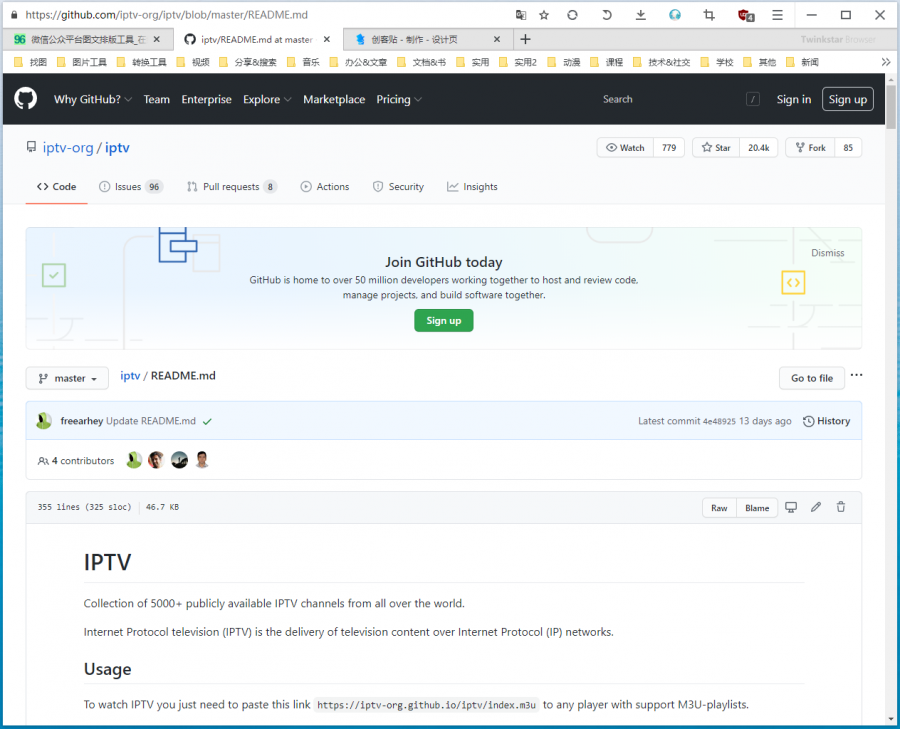Viewport: 900px width, 729px height.
Task: Bookmark page with the star icon
Action: coord(544,15)
